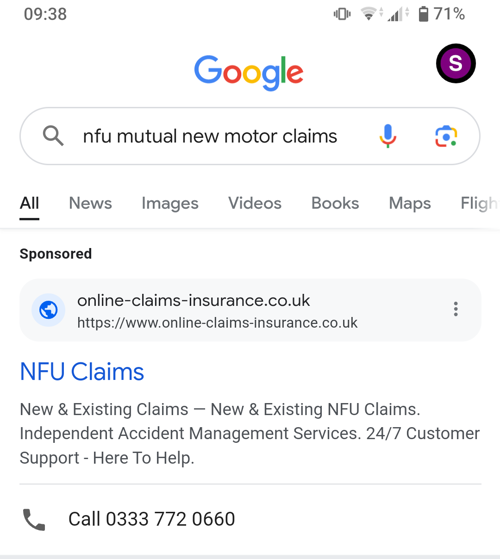Select the partially visible Flights tab
This screenshot has height=559, width=500.
pyautogui.click(x=480, y=203)
